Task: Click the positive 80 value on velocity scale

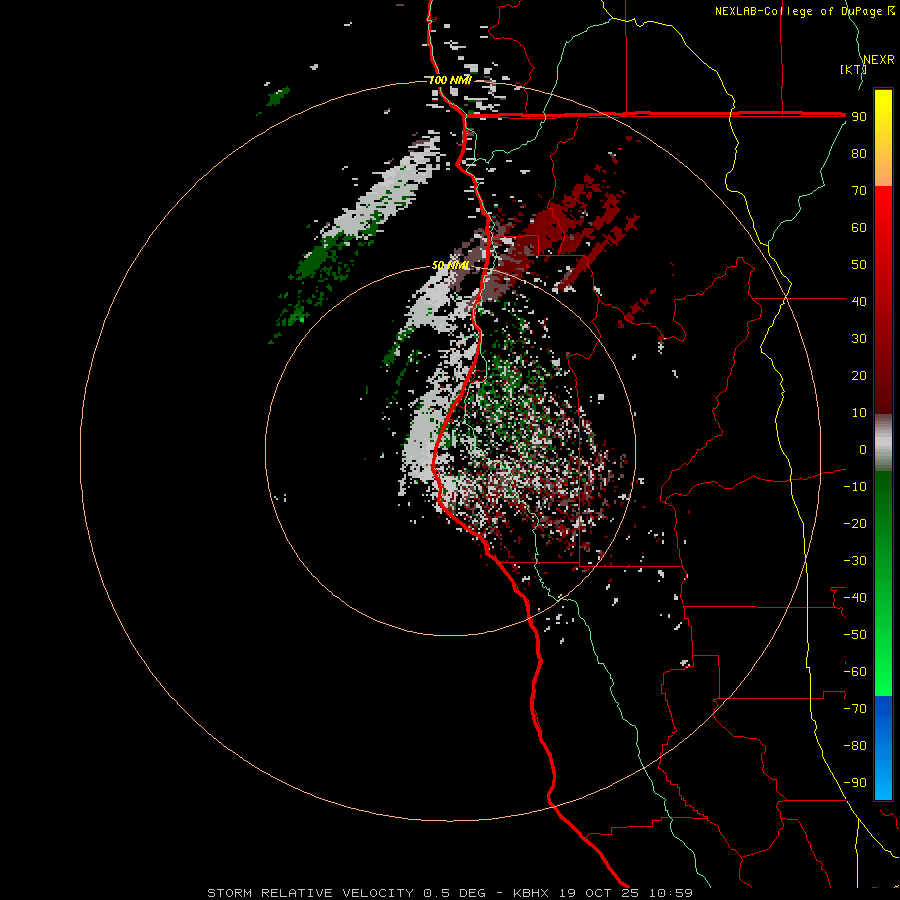Action: pos(859,153)
